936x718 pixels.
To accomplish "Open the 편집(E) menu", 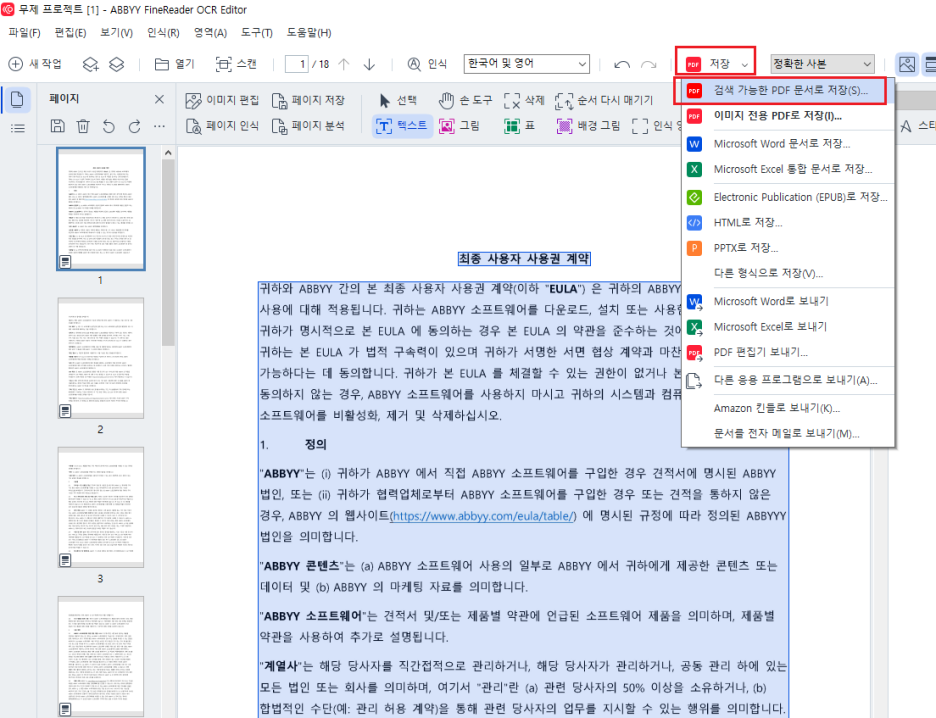I will [x=70, y=33].
